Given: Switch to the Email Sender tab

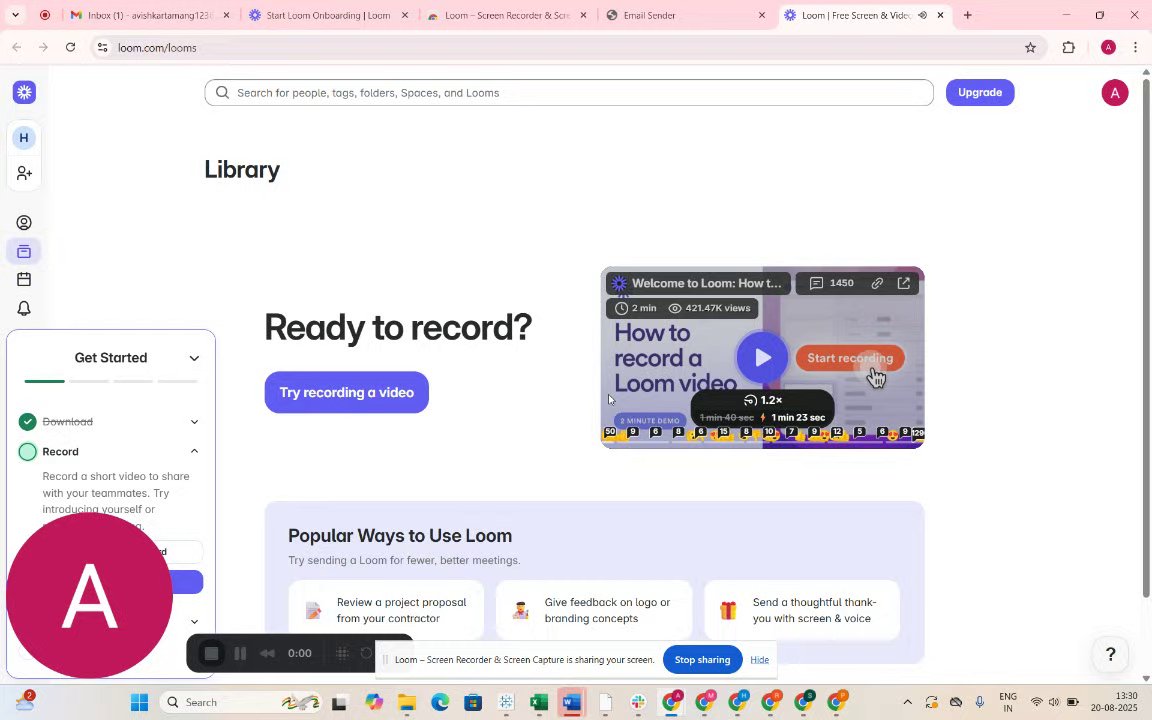Looking at the screenshot, I should click(685, 15).
